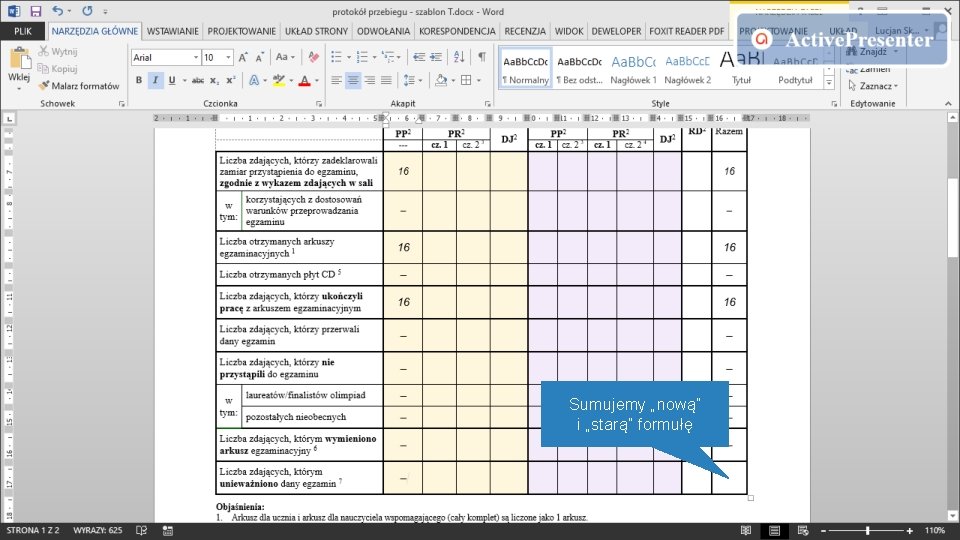Click the macro recording icon in the status bar
Viewport: 960px width, 540px height.
click(168, 530)
